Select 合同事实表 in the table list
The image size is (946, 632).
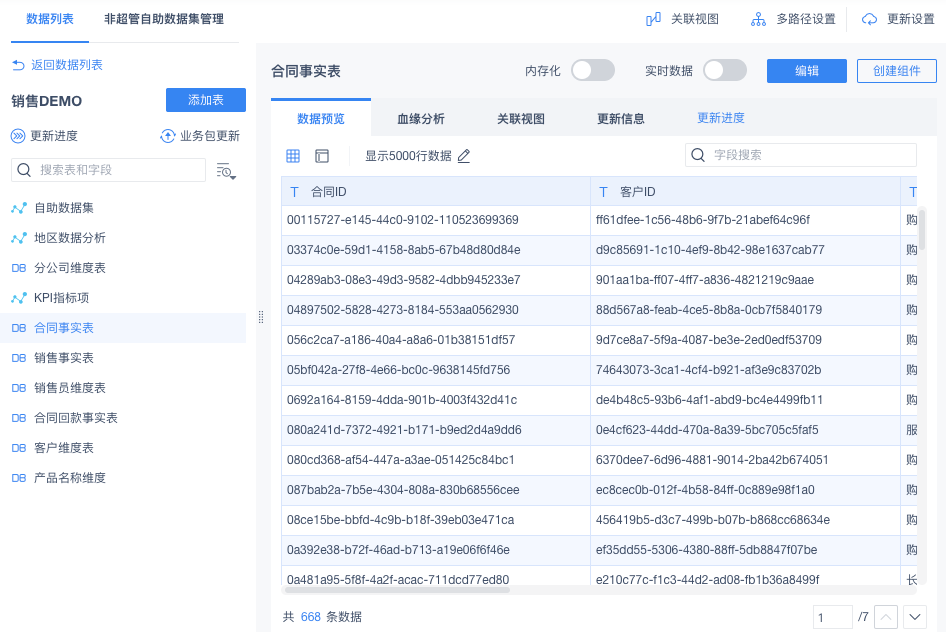point(123,328)
